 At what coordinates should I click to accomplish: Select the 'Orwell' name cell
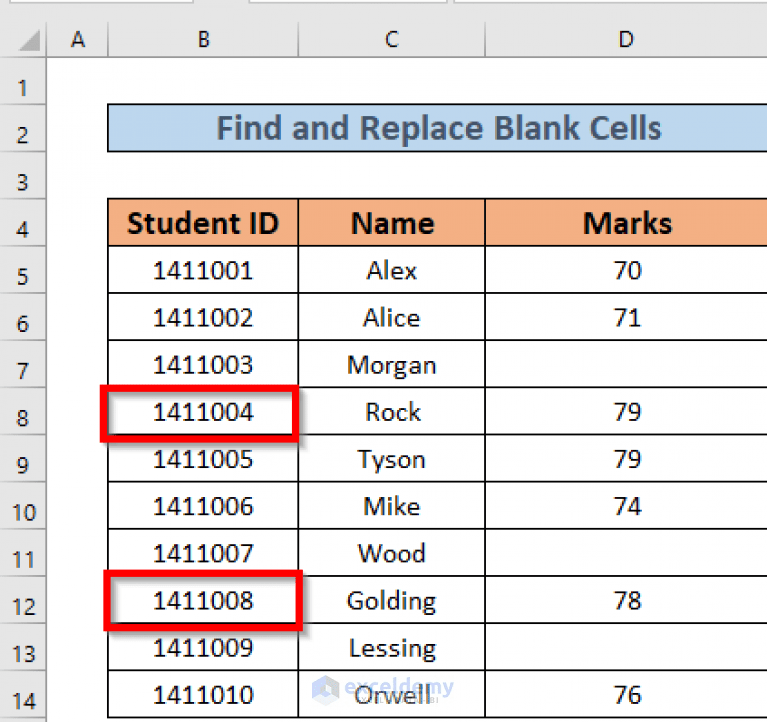pyautogui.click(x=391, y=695)
